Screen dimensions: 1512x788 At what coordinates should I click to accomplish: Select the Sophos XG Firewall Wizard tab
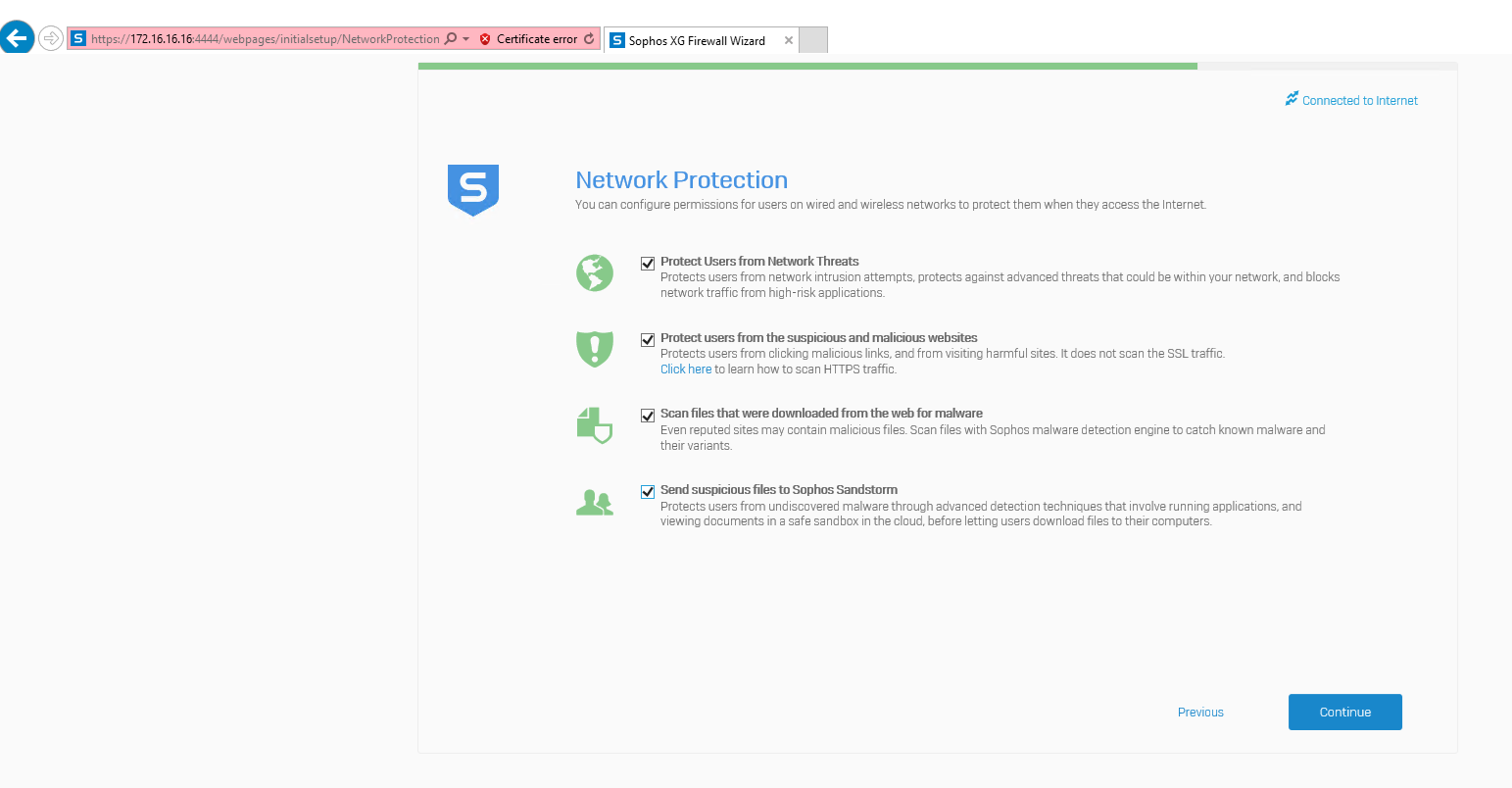[x=701, y=40]
